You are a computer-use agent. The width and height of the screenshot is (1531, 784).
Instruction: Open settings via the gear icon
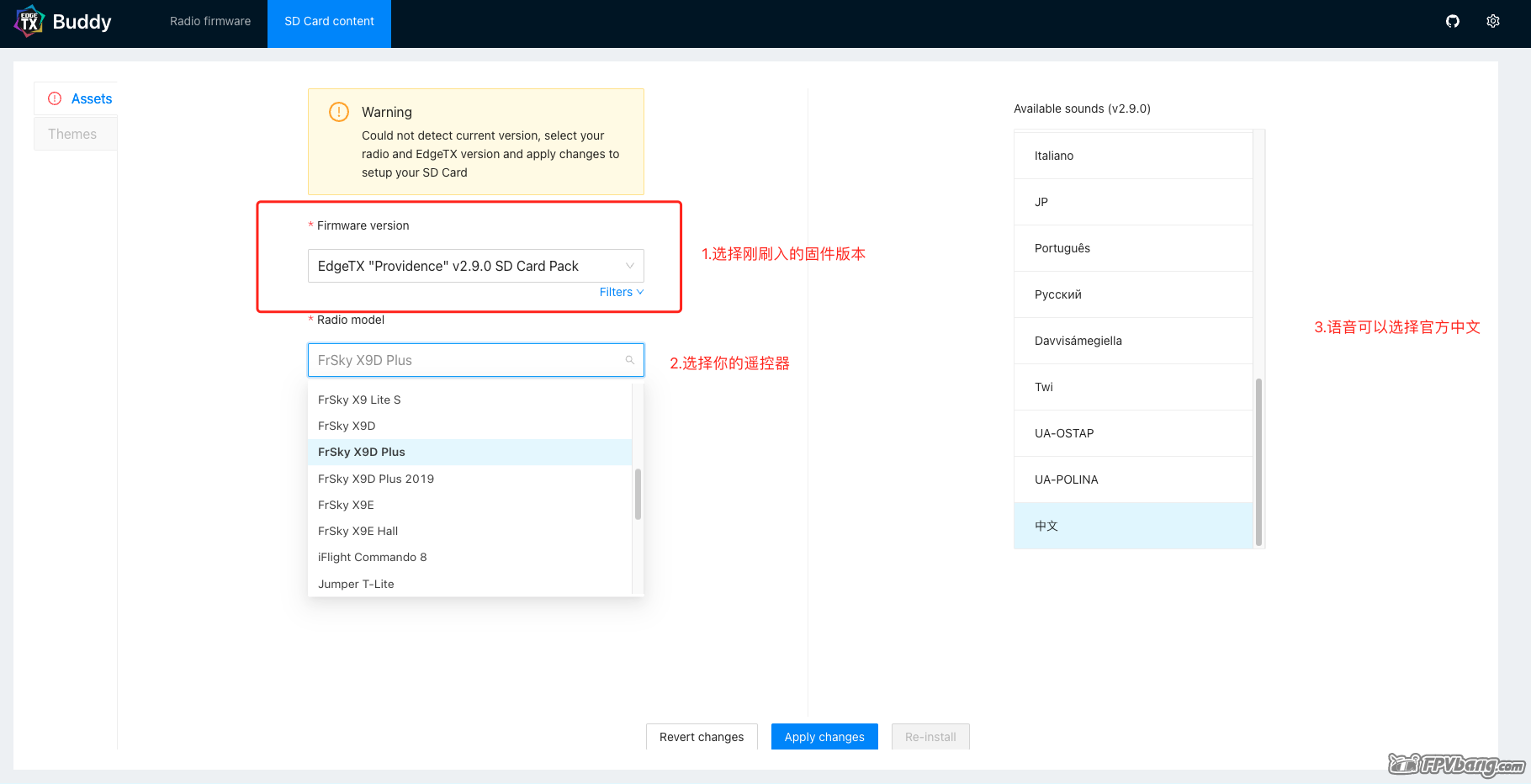pyautogui.click(x=1493, y=21)
